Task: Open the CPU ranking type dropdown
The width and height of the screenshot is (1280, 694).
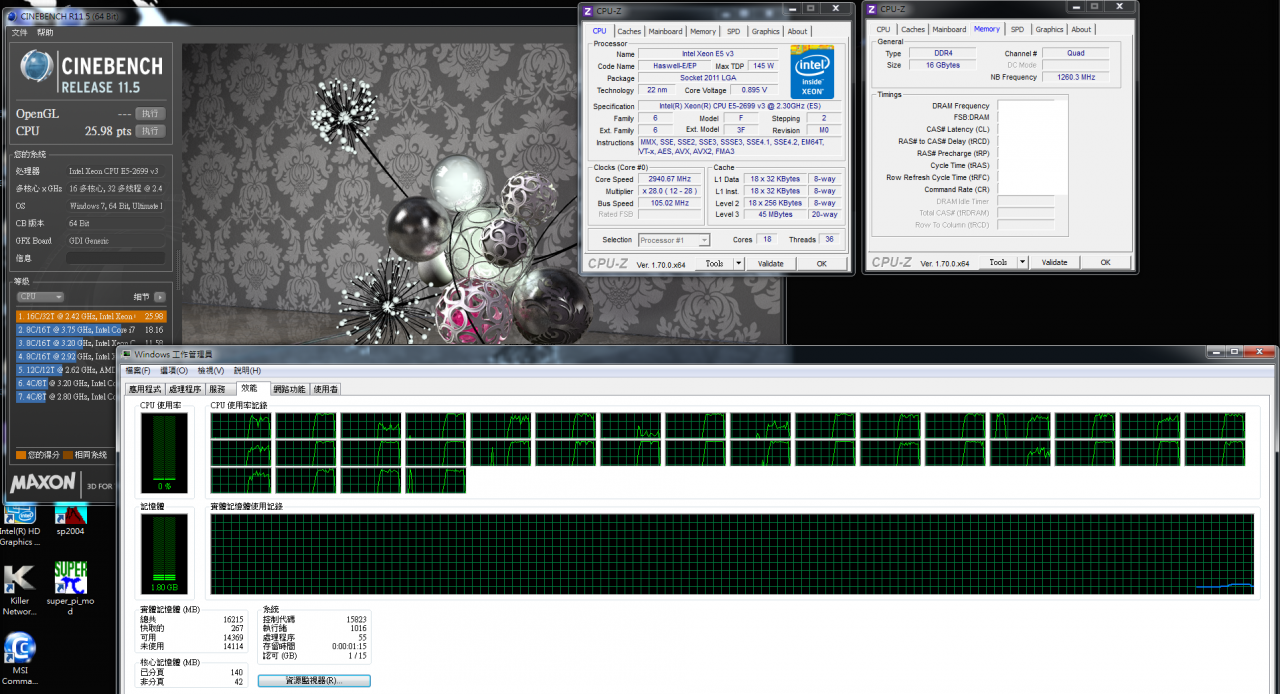Action: [x=41, y=297]
